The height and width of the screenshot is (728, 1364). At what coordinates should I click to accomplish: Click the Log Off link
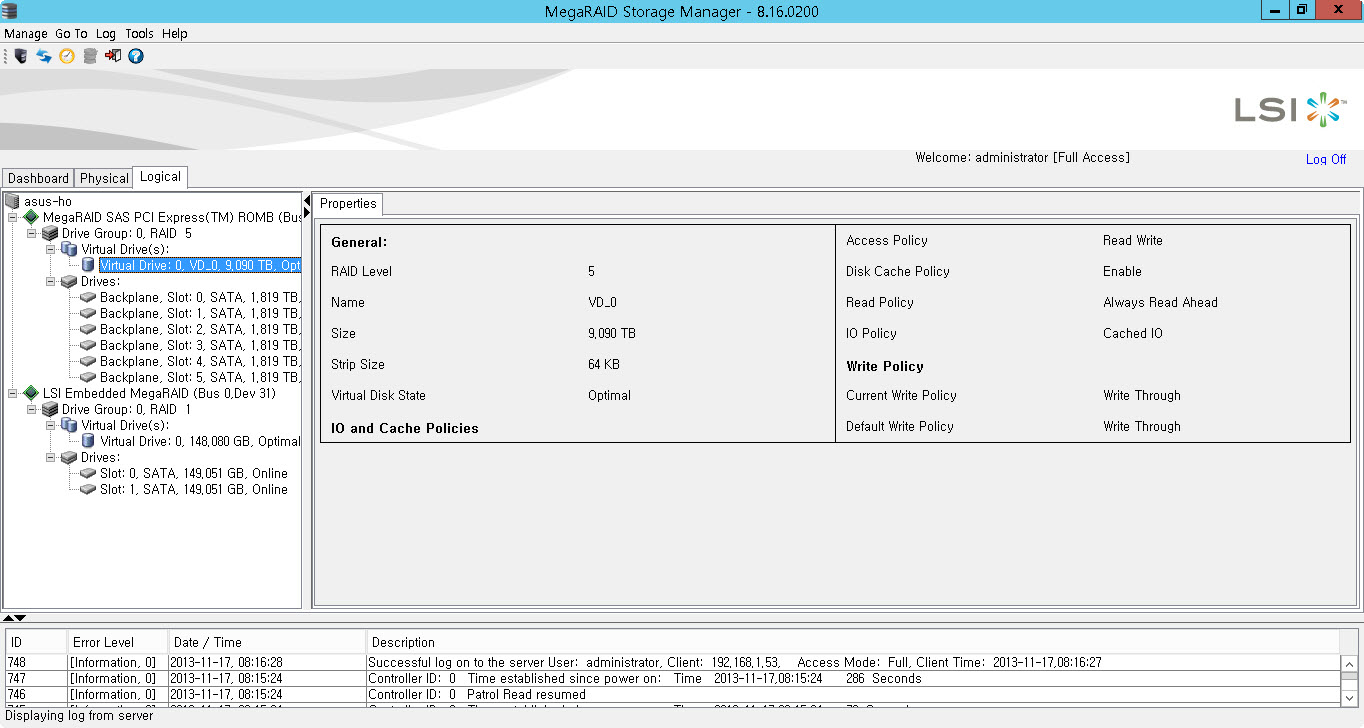(x=1326, y=159)
